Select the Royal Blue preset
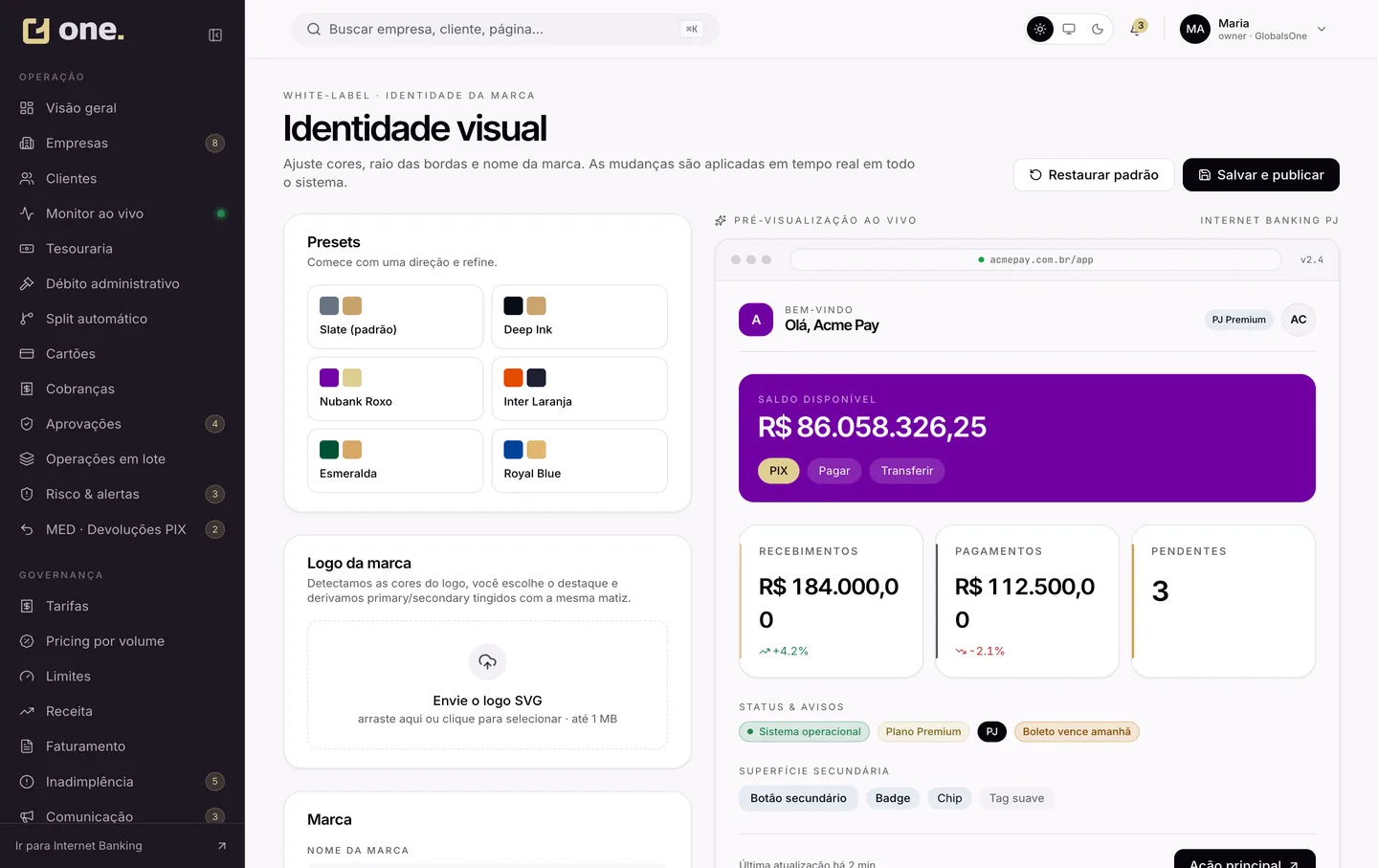 [580, 460]
